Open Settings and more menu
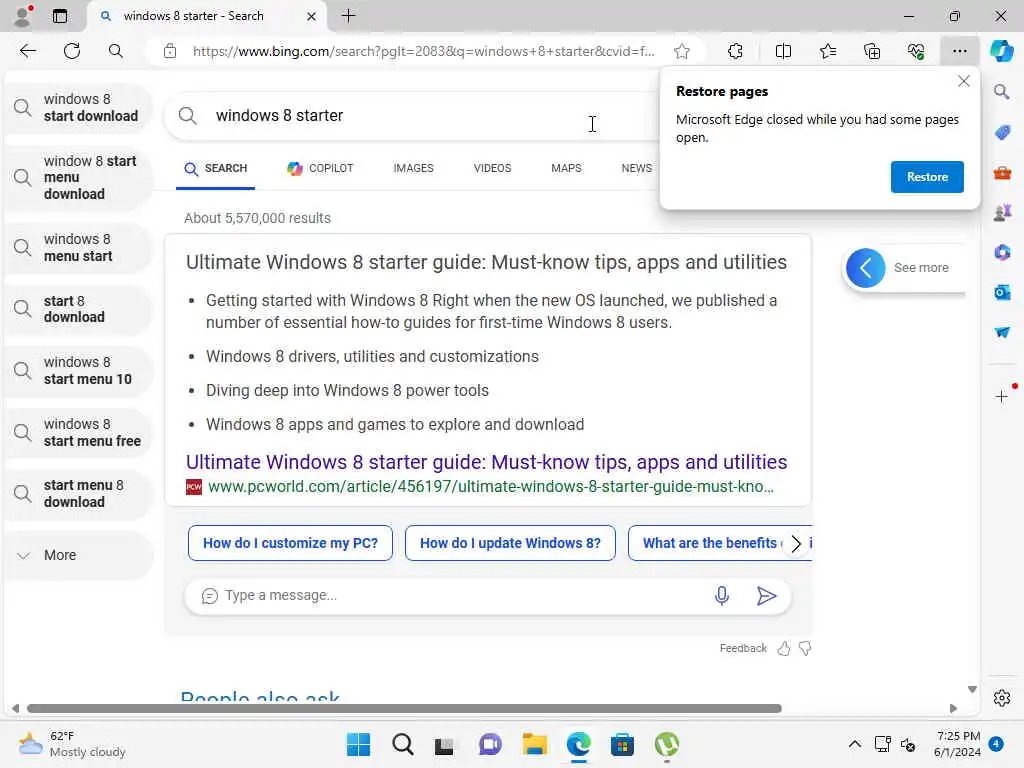This screenshot has height=768, width=1024. coord(959,51)
